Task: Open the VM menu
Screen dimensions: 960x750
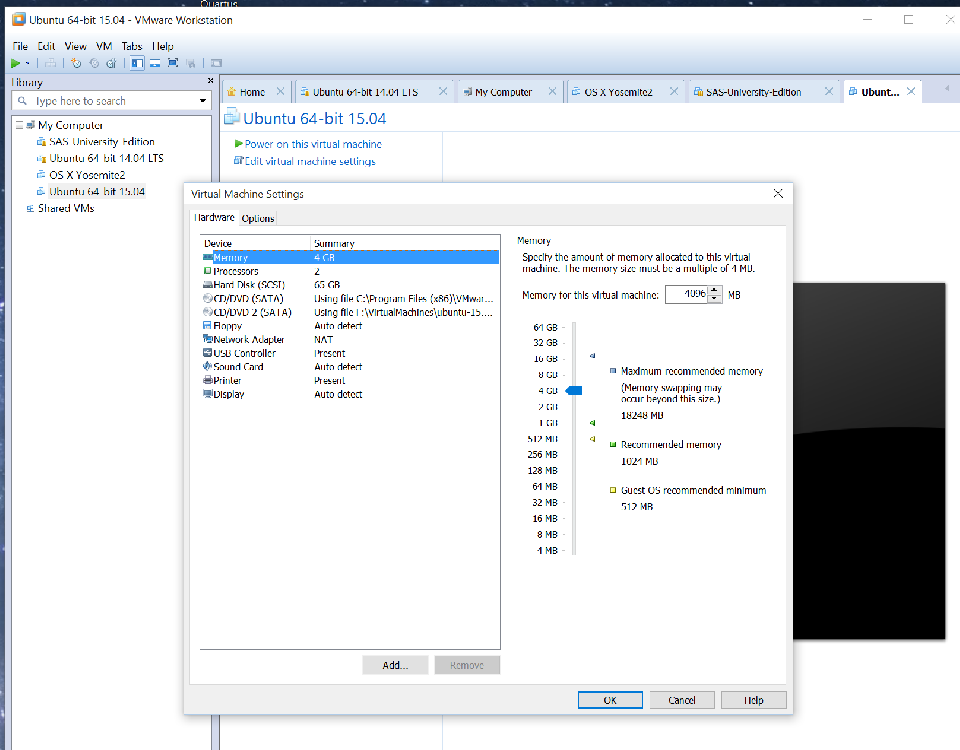Action: click(104, 46)
